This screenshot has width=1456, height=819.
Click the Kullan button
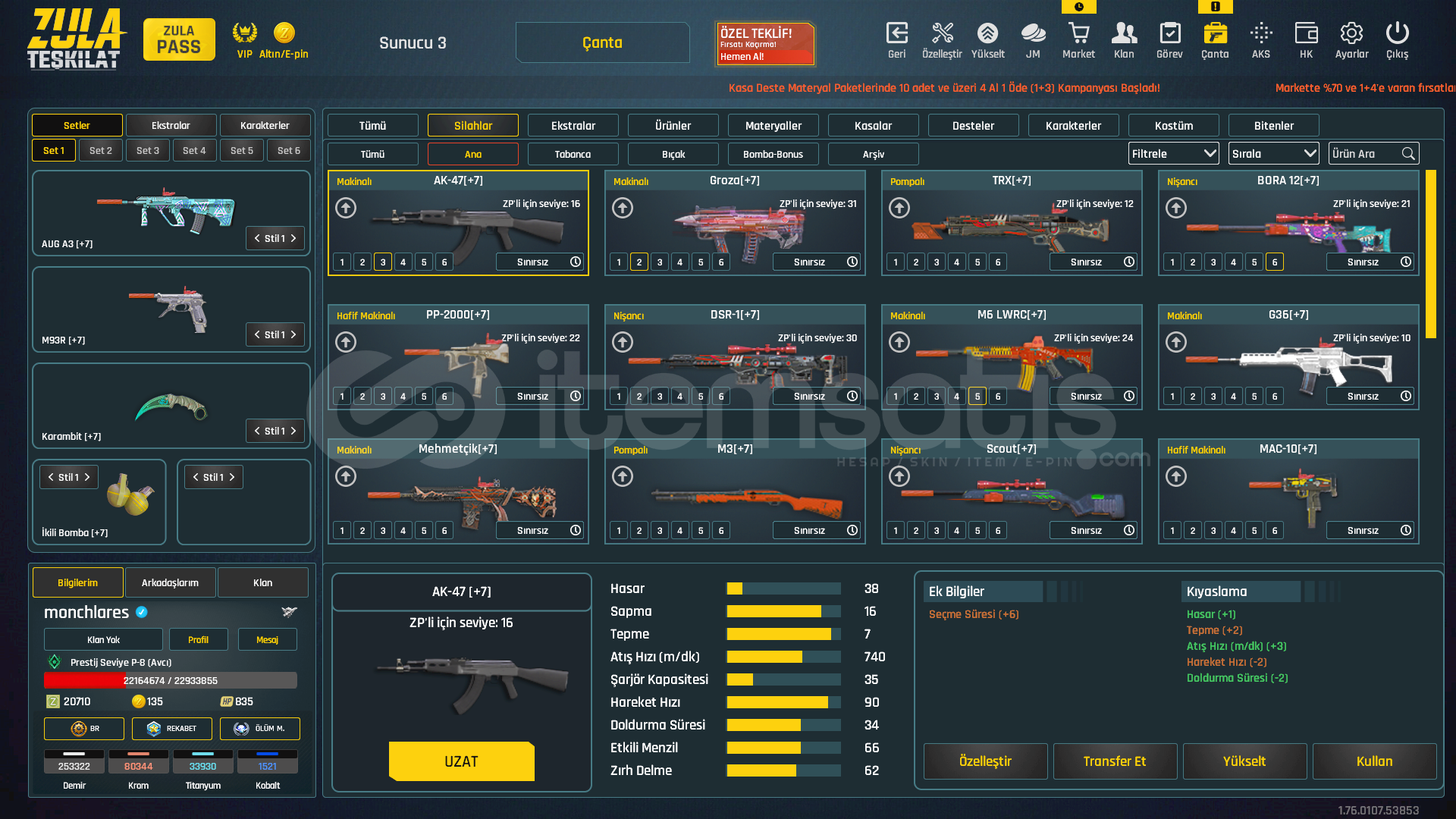(1374, 761)
